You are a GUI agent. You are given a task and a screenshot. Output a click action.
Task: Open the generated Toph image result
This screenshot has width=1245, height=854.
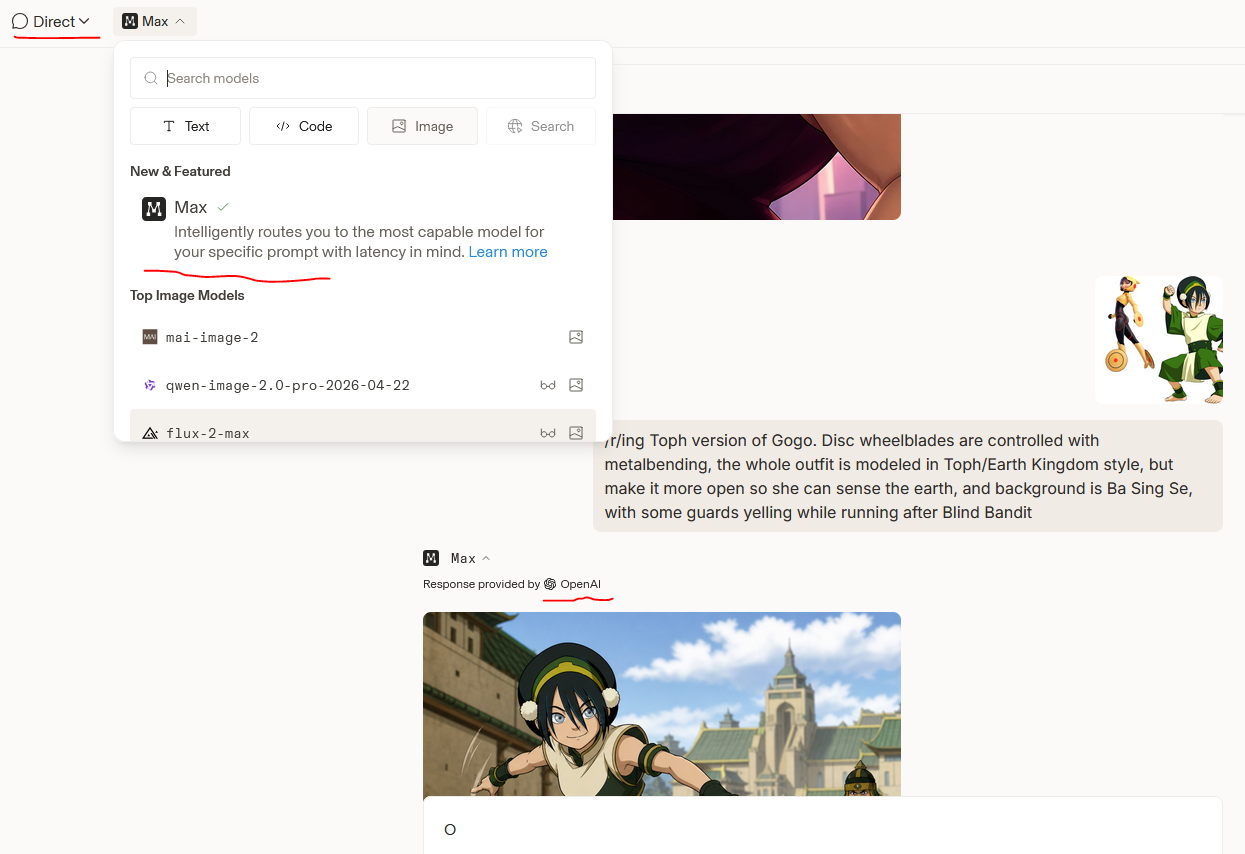point(662,704)
